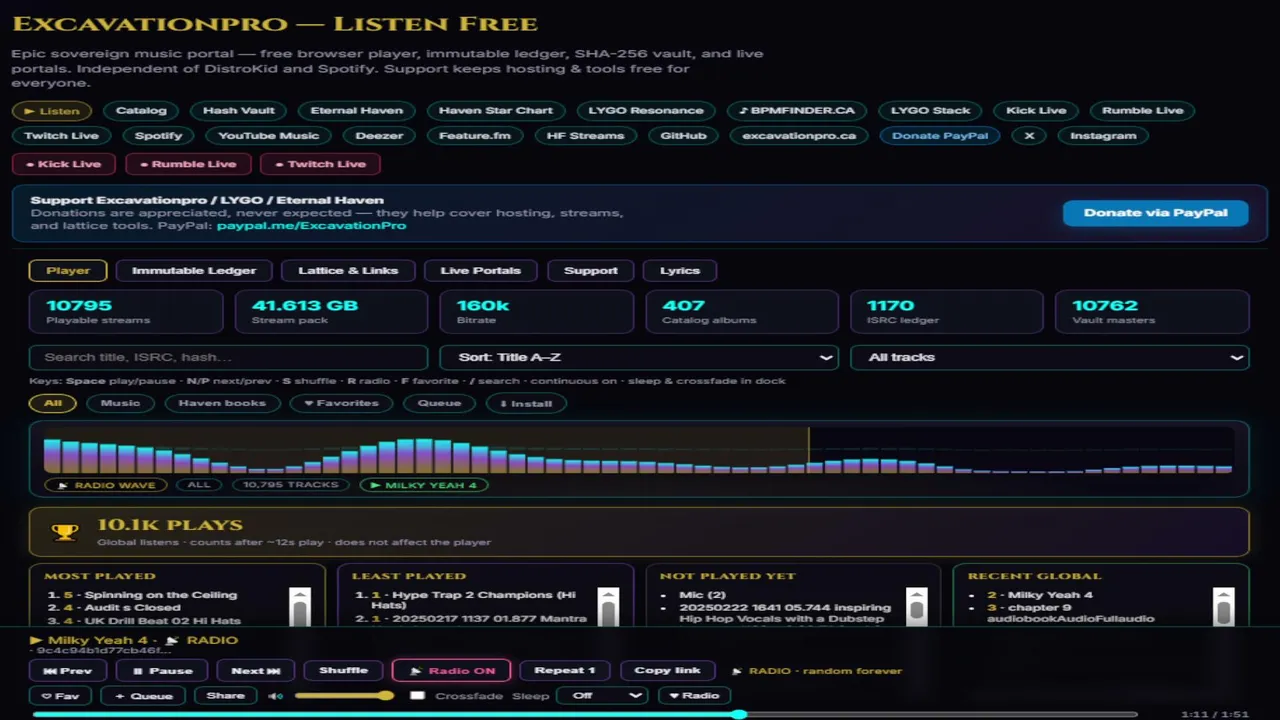Click the heart Radio button in the dock
The width and height of the screenshot is (1280, 720).
click(694, 696)
